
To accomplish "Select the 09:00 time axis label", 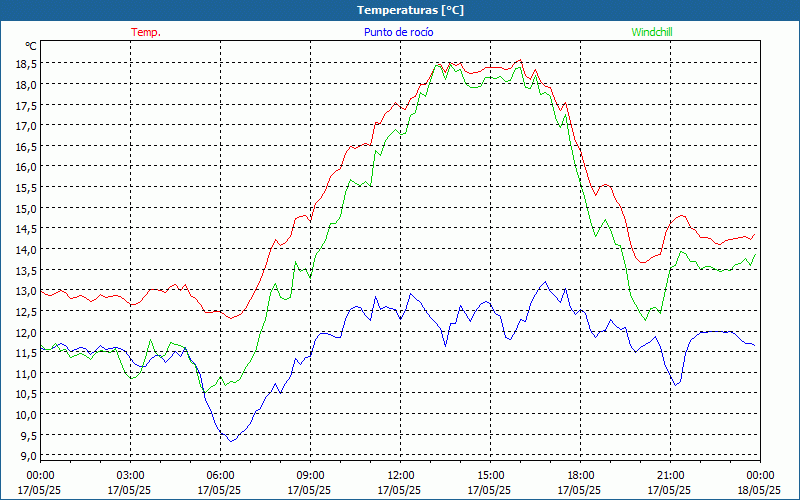I will [310, 475].
